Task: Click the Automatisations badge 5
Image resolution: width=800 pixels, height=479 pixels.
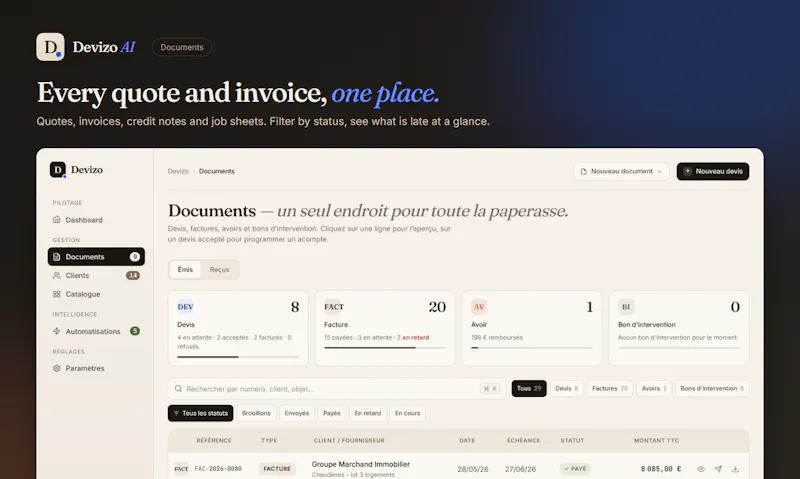Action: 135,331
